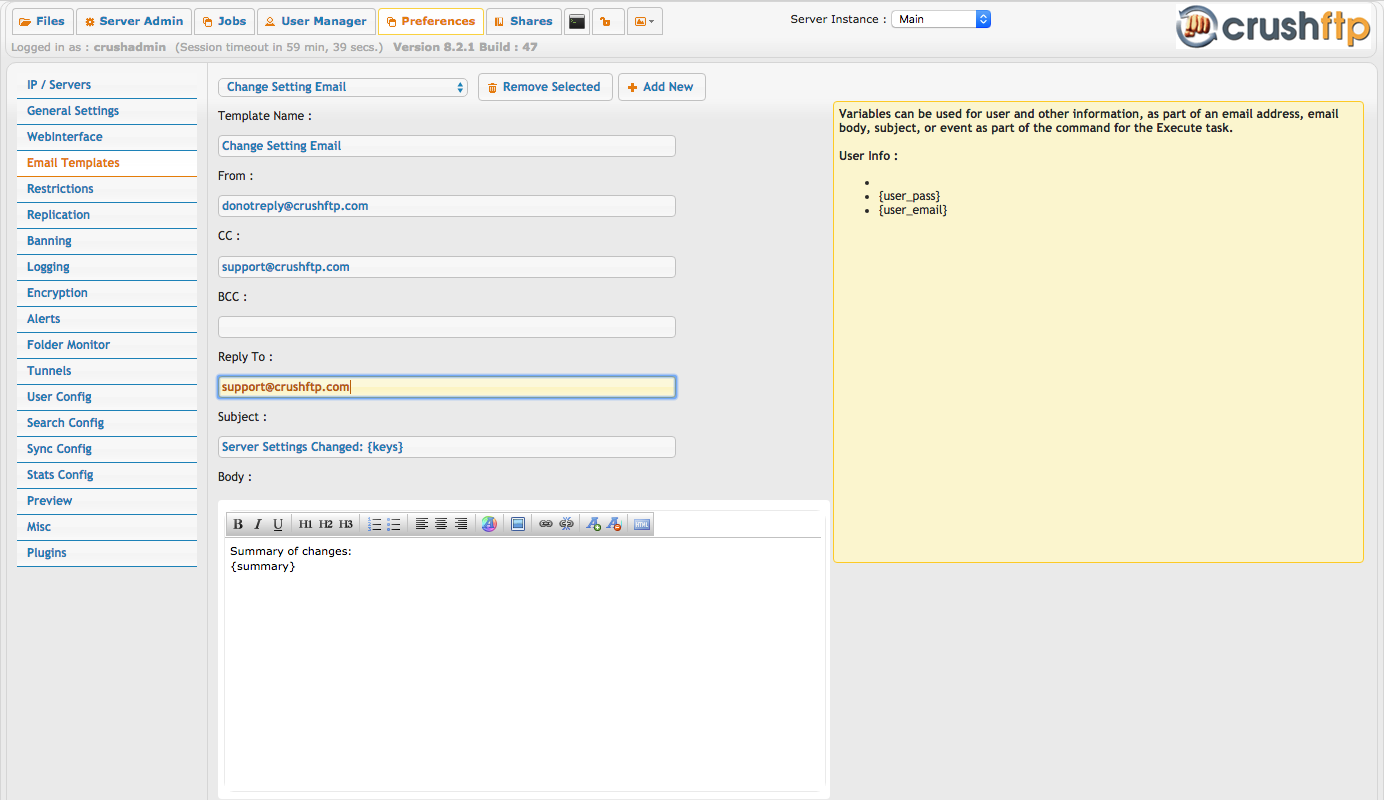Open the email template selector dropdown

343,87
